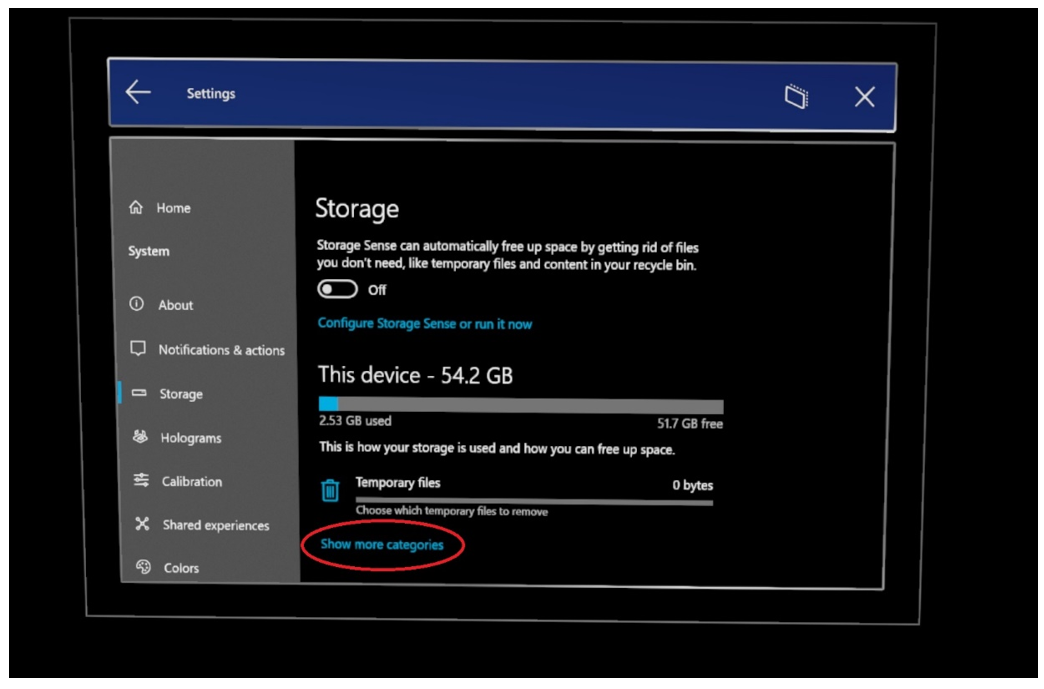Click the About info icon
This screenshot has width=1044, height=689.
click(x=136, y=304)
